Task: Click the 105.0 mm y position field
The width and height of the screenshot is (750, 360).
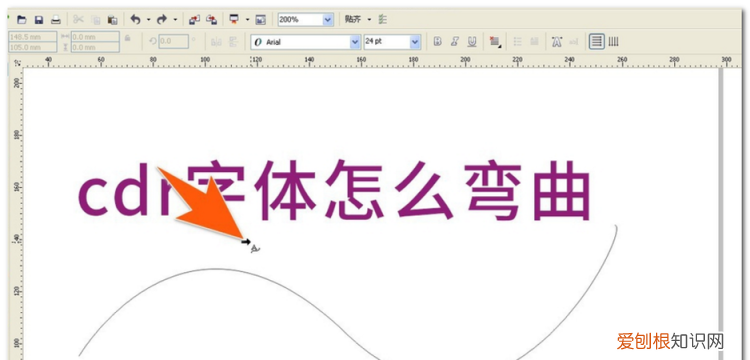Action: point(33,47)
